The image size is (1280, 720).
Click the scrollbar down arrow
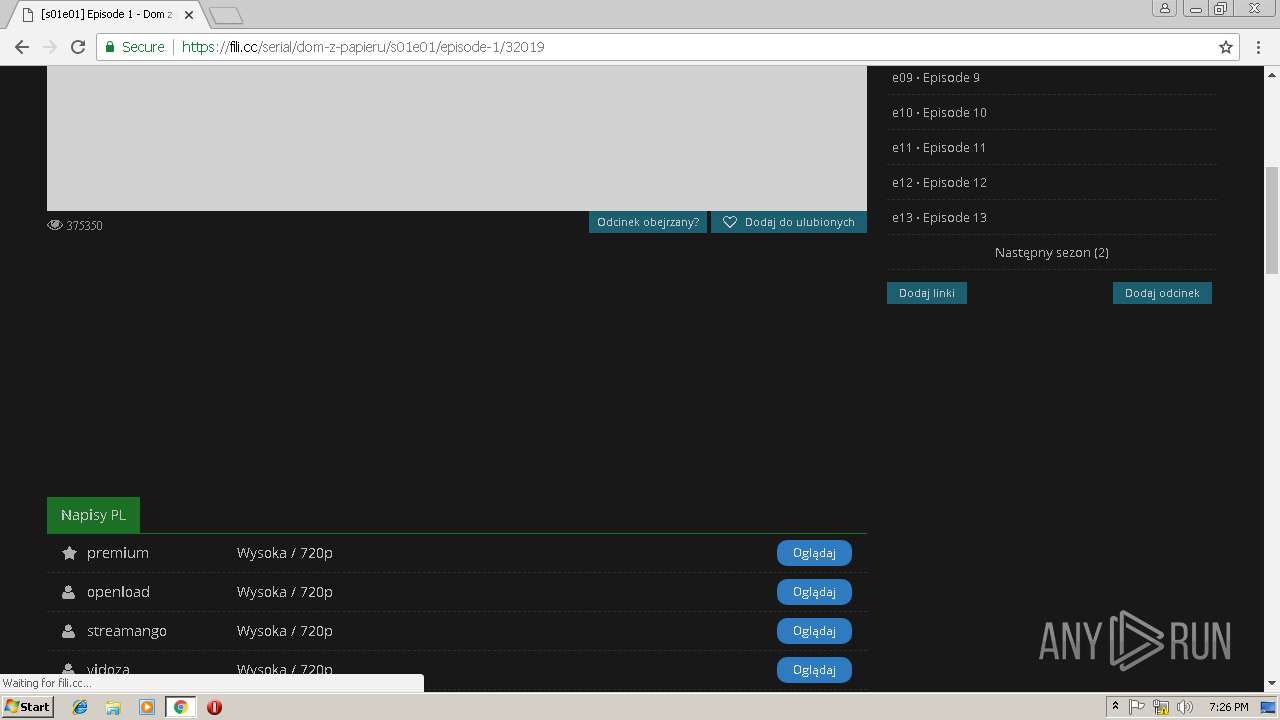(1272, 684)
